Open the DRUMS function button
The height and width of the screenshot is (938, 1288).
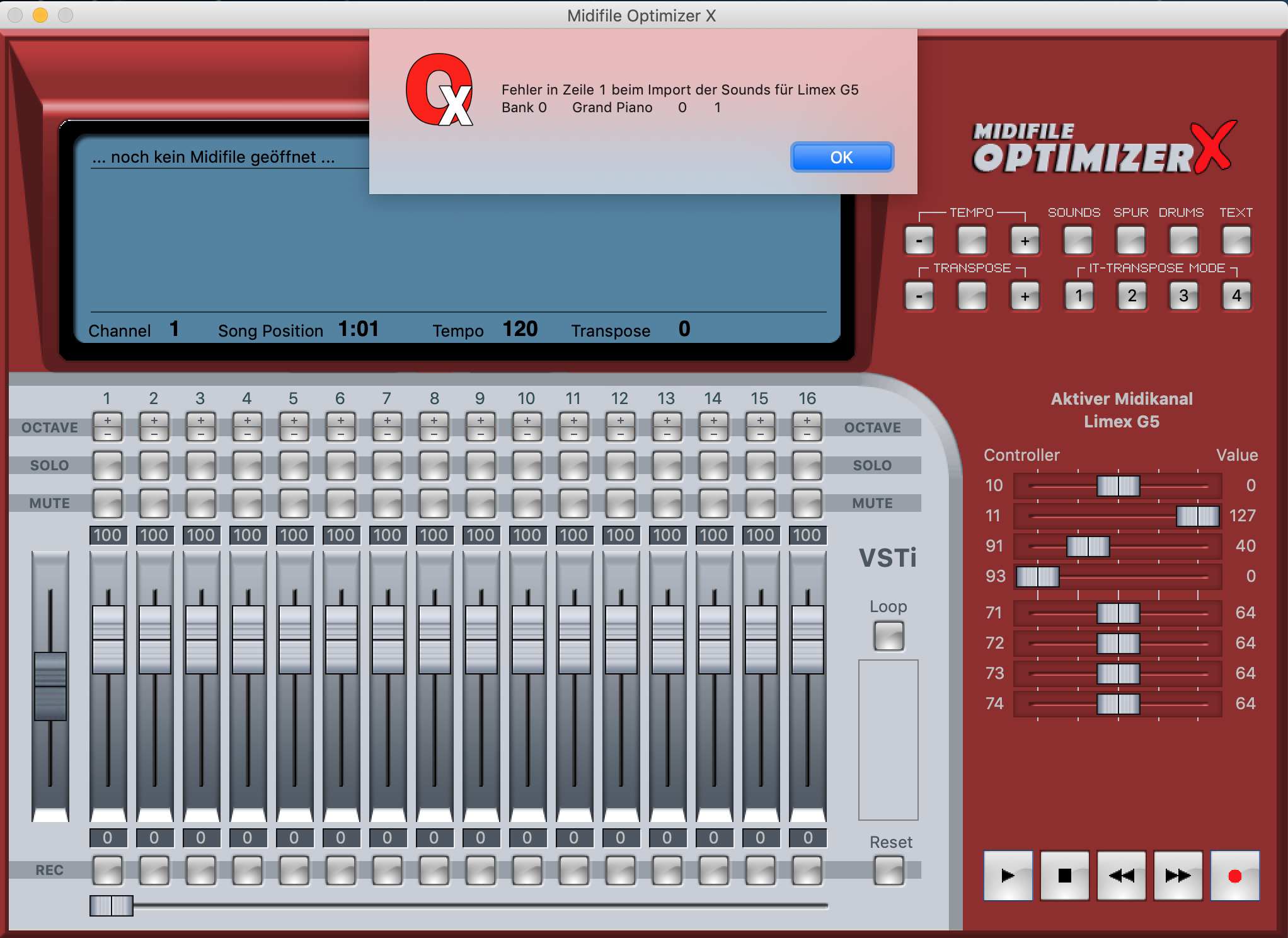pos(1183,241)
